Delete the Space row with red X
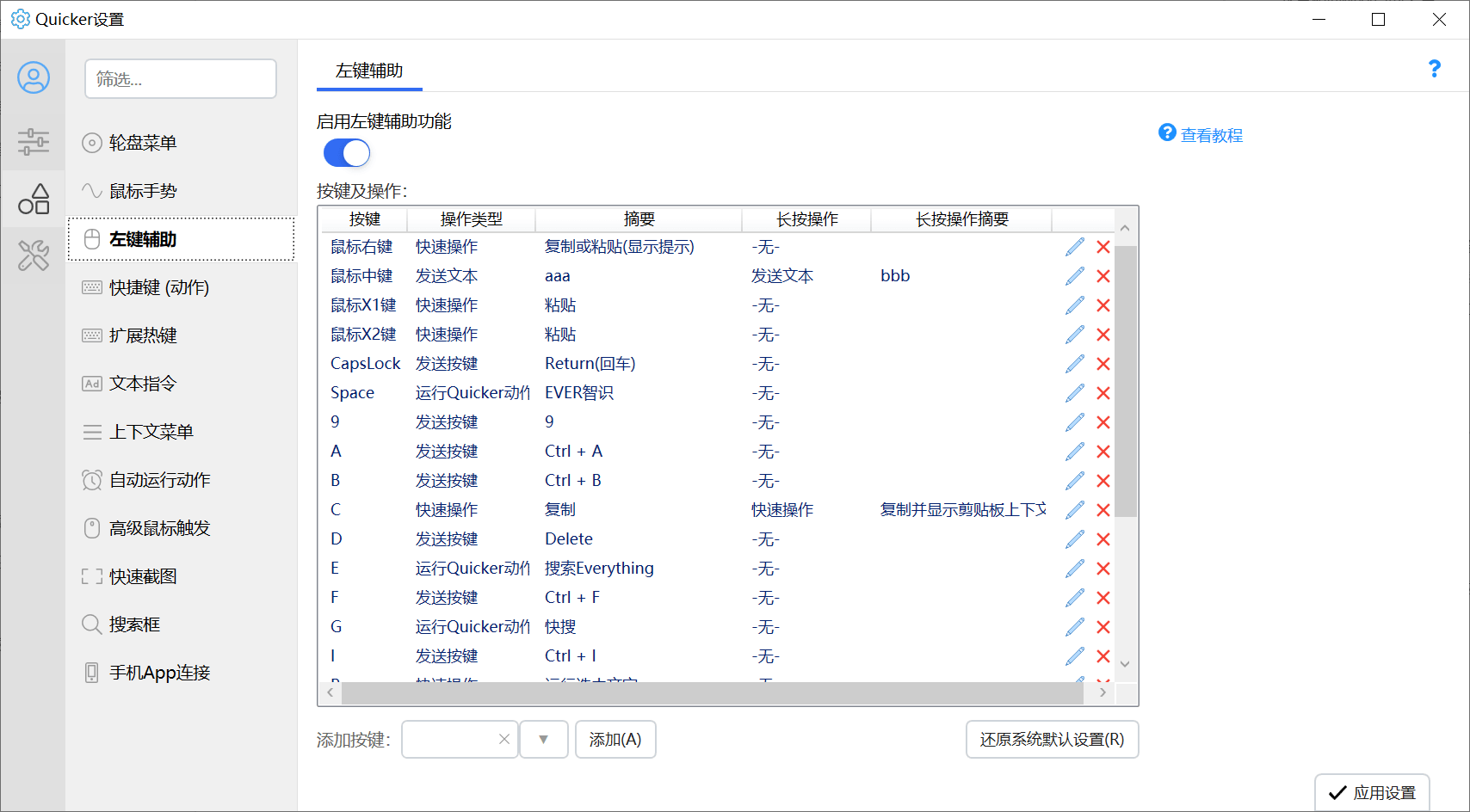Viewport: 1470px width, 812px height. pos(1103,393)
